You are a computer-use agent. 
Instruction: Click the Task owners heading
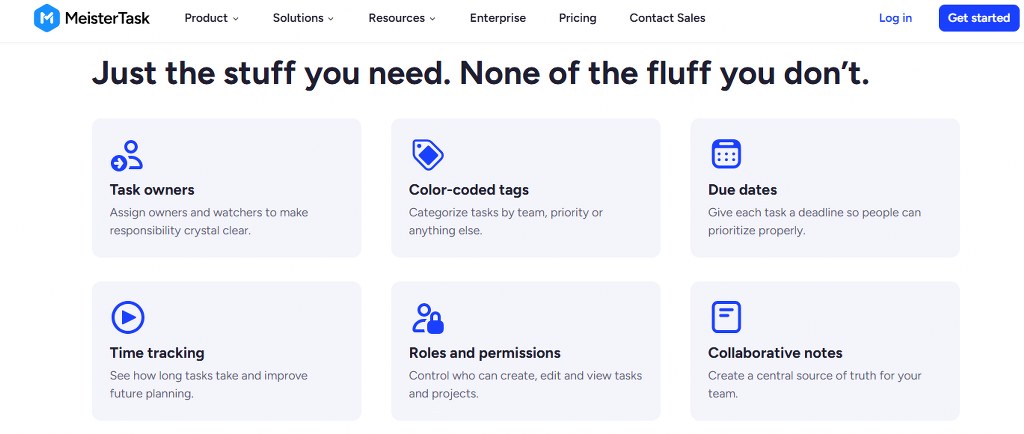tap(152, 190)
